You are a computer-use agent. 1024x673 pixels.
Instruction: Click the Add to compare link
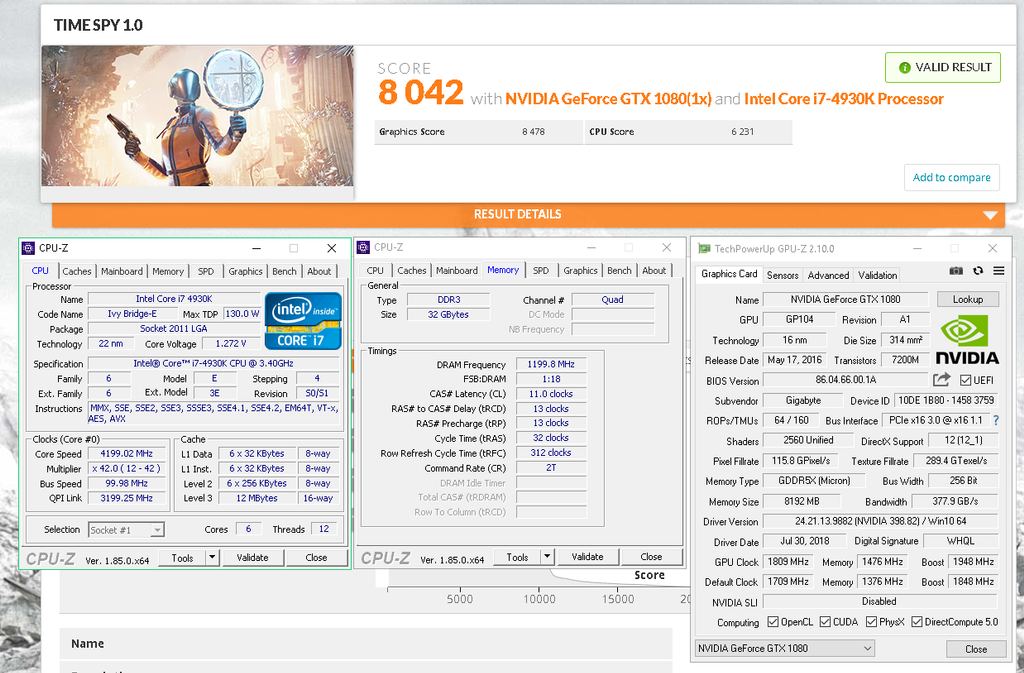[x=951, y=177]
